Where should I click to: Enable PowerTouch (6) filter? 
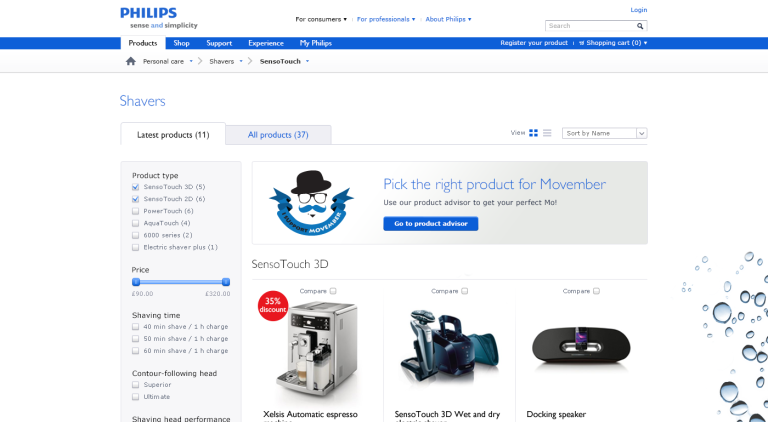(x=136, y=211)
